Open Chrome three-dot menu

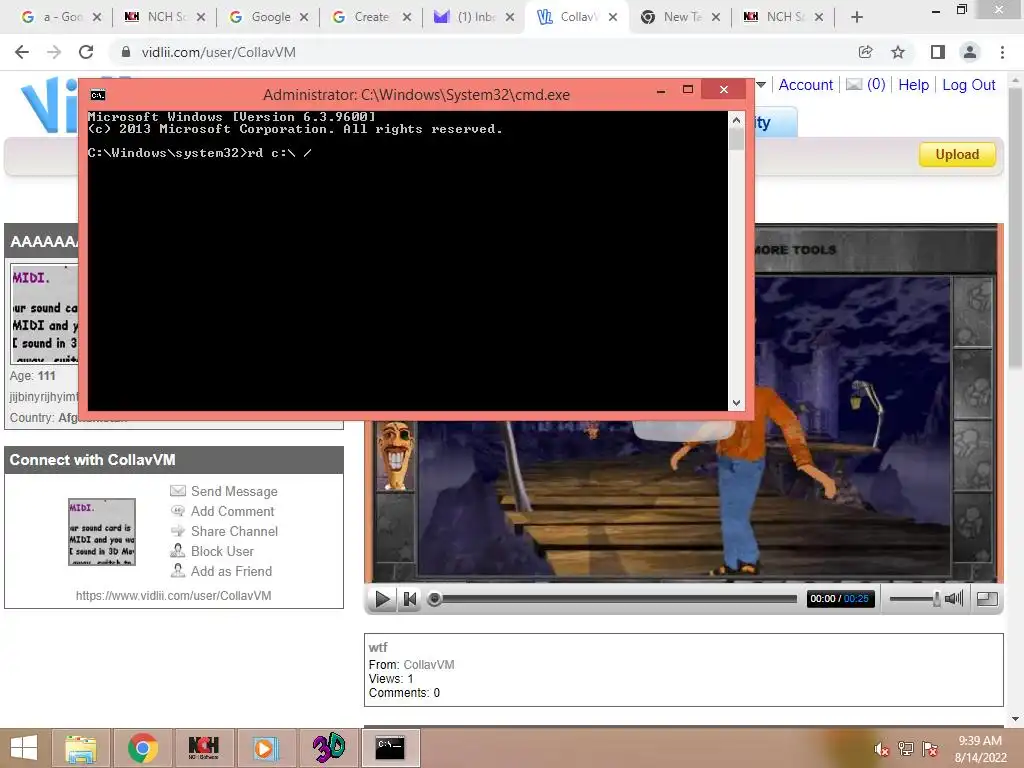(1002, 52)
